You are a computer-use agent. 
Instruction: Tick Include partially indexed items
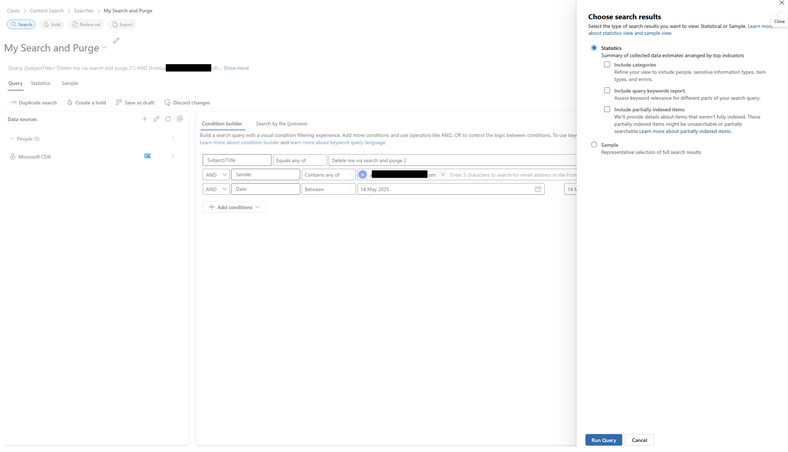tap(607, 109)
